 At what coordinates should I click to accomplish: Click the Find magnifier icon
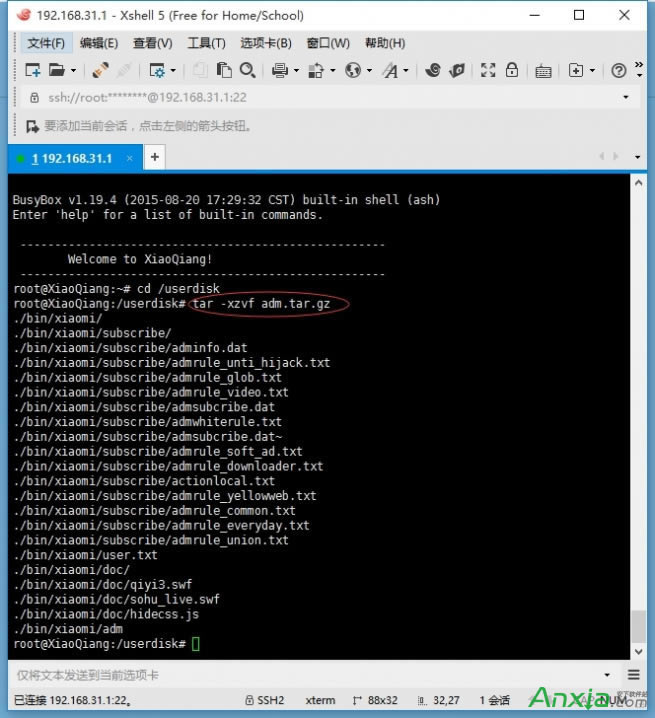247,70
